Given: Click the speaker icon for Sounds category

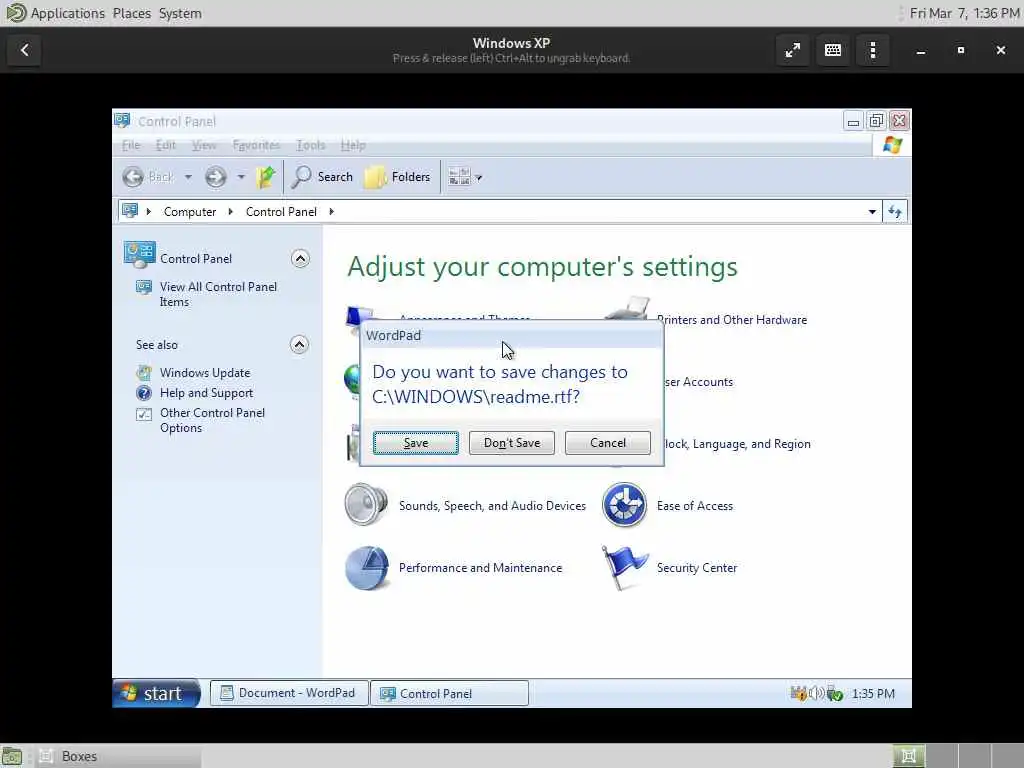Looking at the screenshot, I should 366,505.
